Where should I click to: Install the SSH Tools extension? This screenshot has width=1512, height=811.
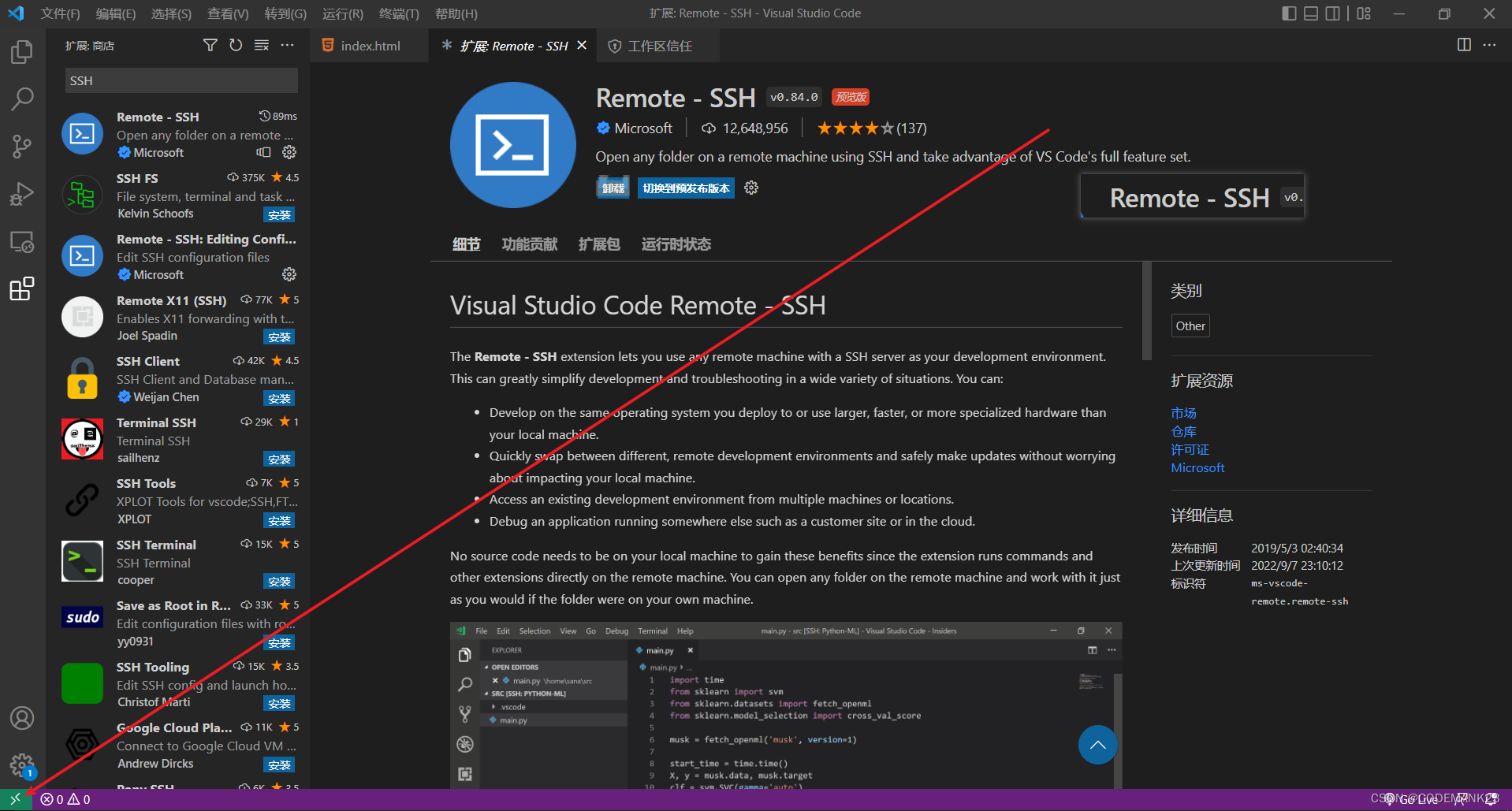[x=279, y=520]
